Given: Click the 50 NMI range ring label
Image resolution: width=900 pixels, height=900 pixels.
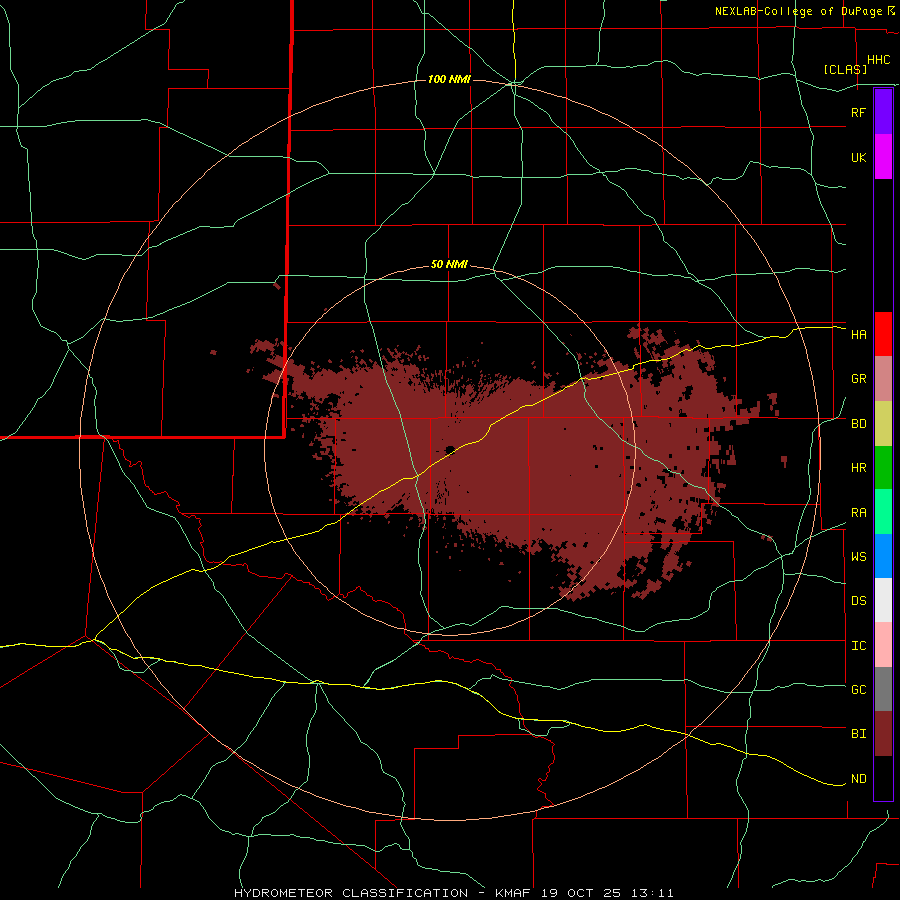Looking at the screenshot, I should tap(449, 265).
